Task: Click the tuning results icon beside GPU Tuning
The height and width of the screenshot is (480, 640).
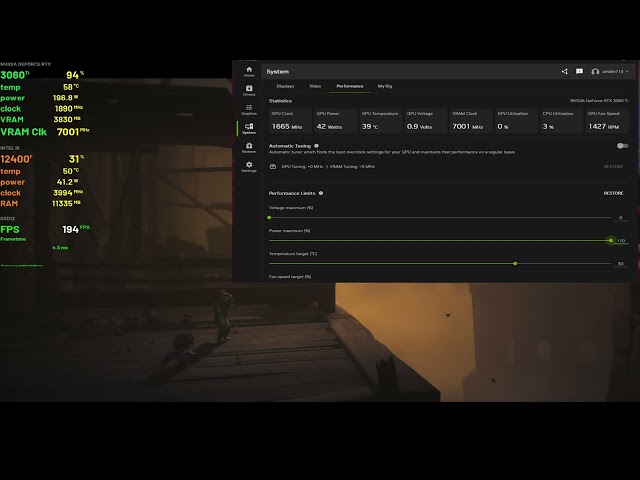Action: (273, 167)
